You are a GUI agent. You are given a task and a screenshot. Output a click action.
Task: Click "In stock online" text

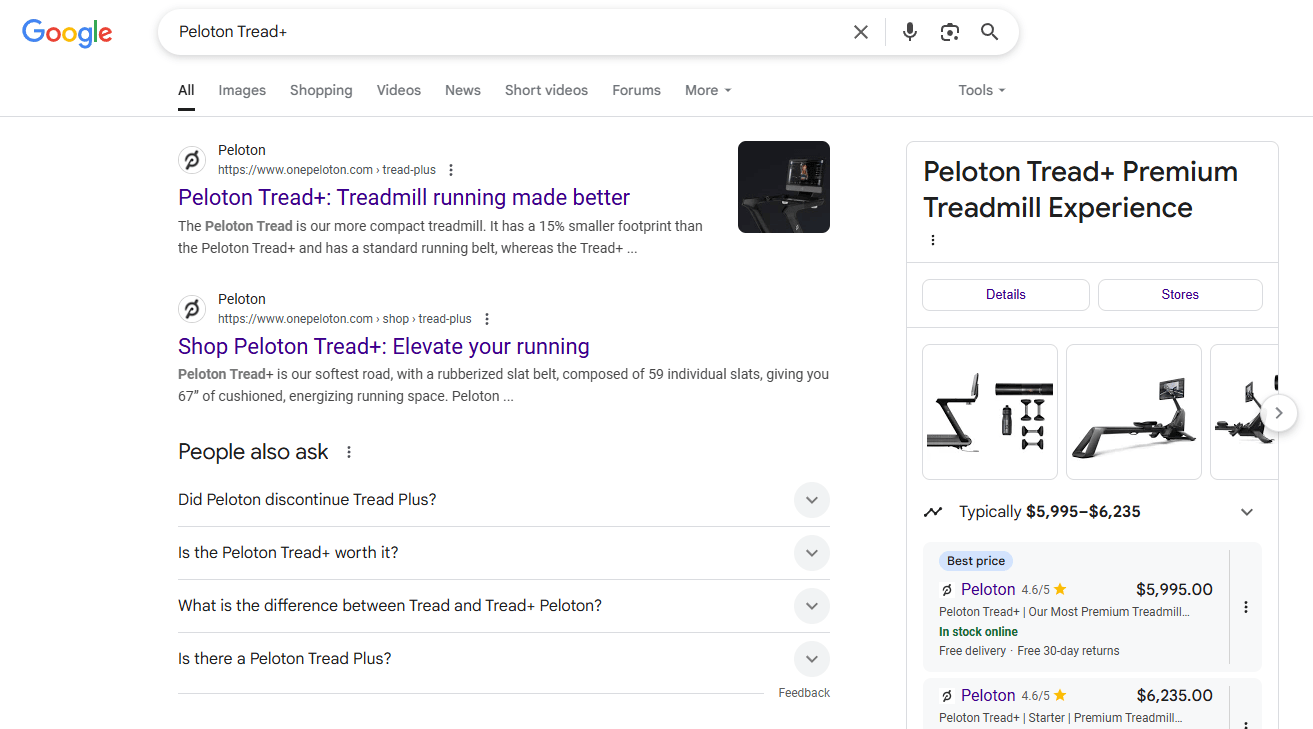tap(978, 632)
